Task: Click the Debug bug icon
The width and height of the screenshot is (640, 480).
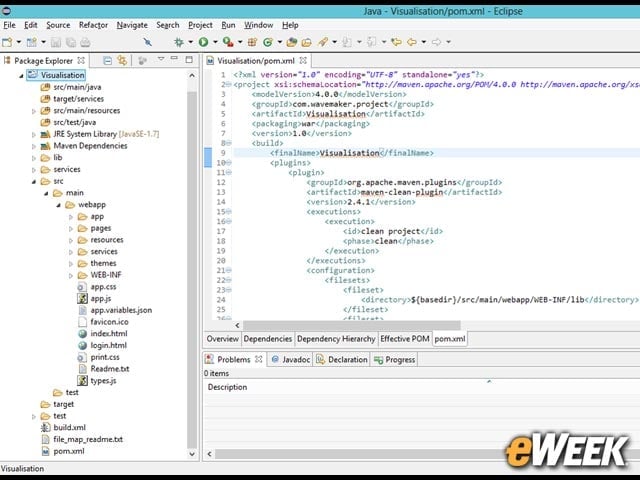Action: tap(179, 42)
